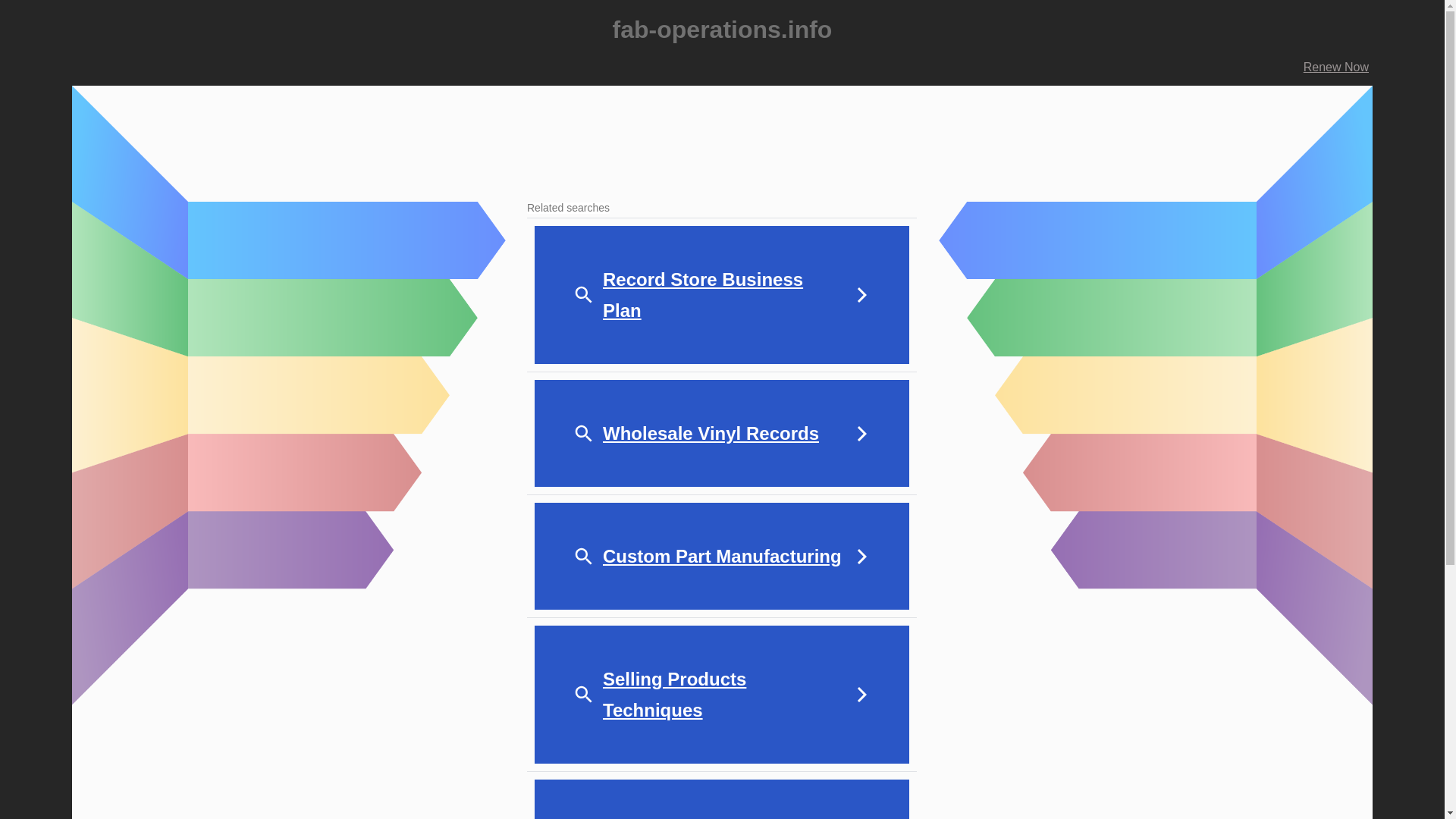
Task: Click search icon beside Selling Products Techniques
Action: pyautogui.click(x=583, y=695)
